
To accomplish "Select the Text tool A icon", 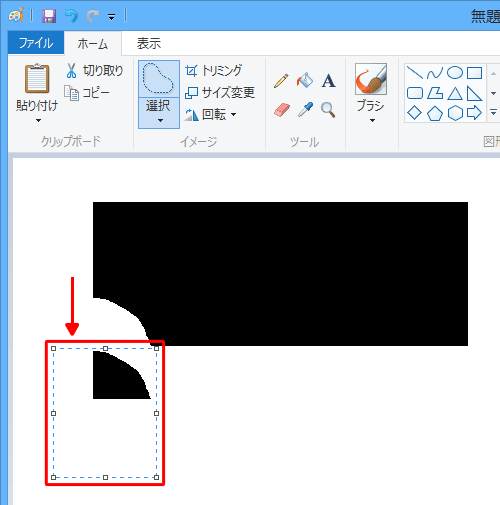I will click(x=328, y=81).
